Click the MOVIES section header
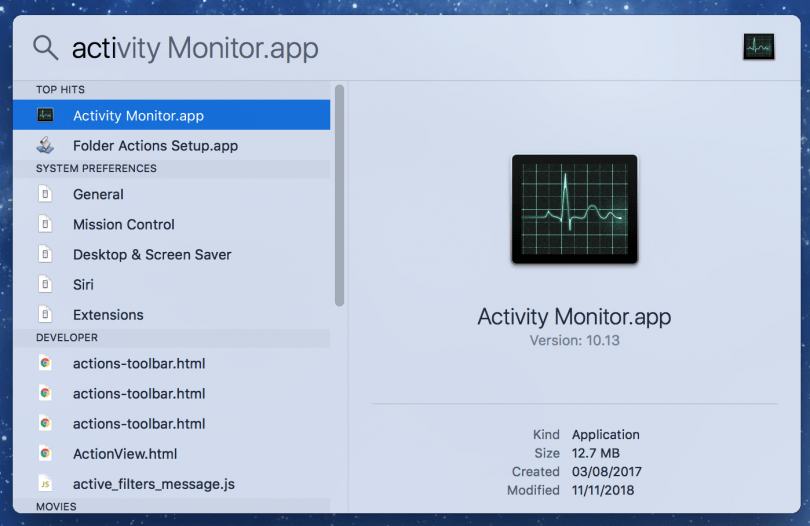This screenshot has width=810, height=526. click(56, 506)
